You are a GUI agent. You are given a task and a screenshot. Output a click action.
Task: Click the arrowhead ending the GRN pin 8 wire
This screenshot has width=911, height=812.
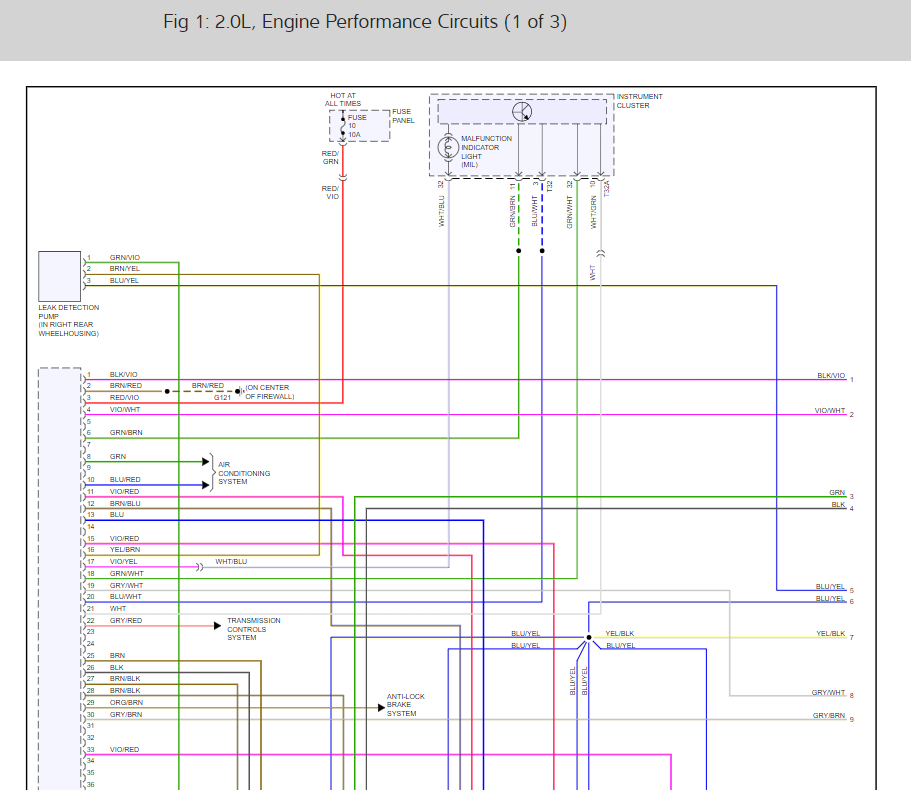[x=206, y=462]
